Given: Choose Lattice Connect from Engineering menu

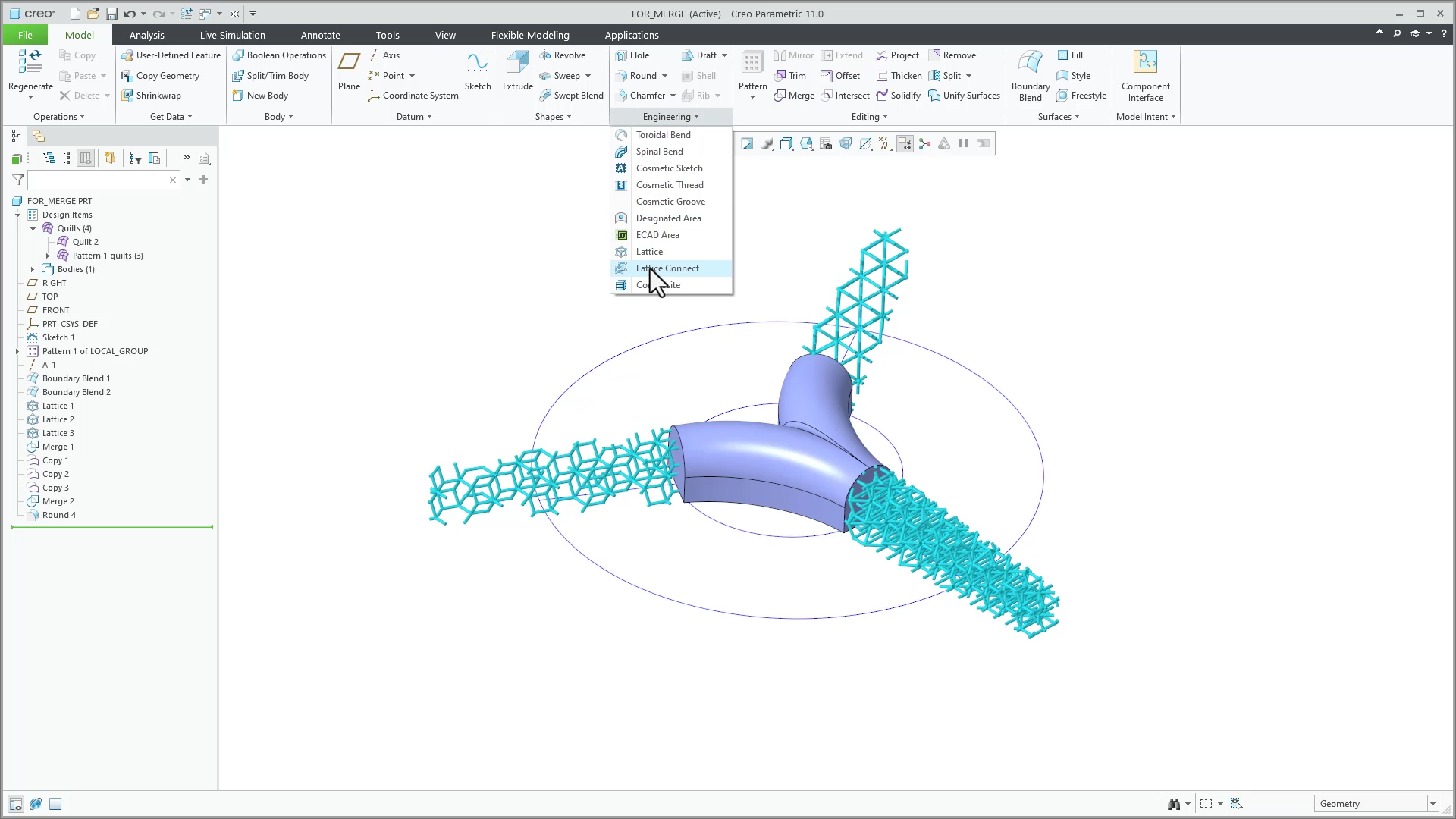Looking at the screenshot, I should (671, 268).
